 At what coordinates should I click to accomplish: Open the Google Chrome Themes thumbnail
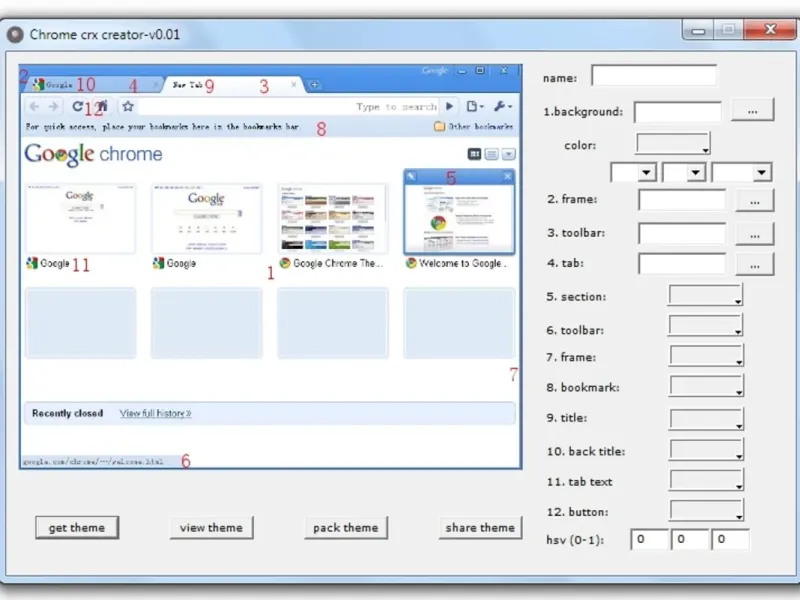[x=333, y=219]
